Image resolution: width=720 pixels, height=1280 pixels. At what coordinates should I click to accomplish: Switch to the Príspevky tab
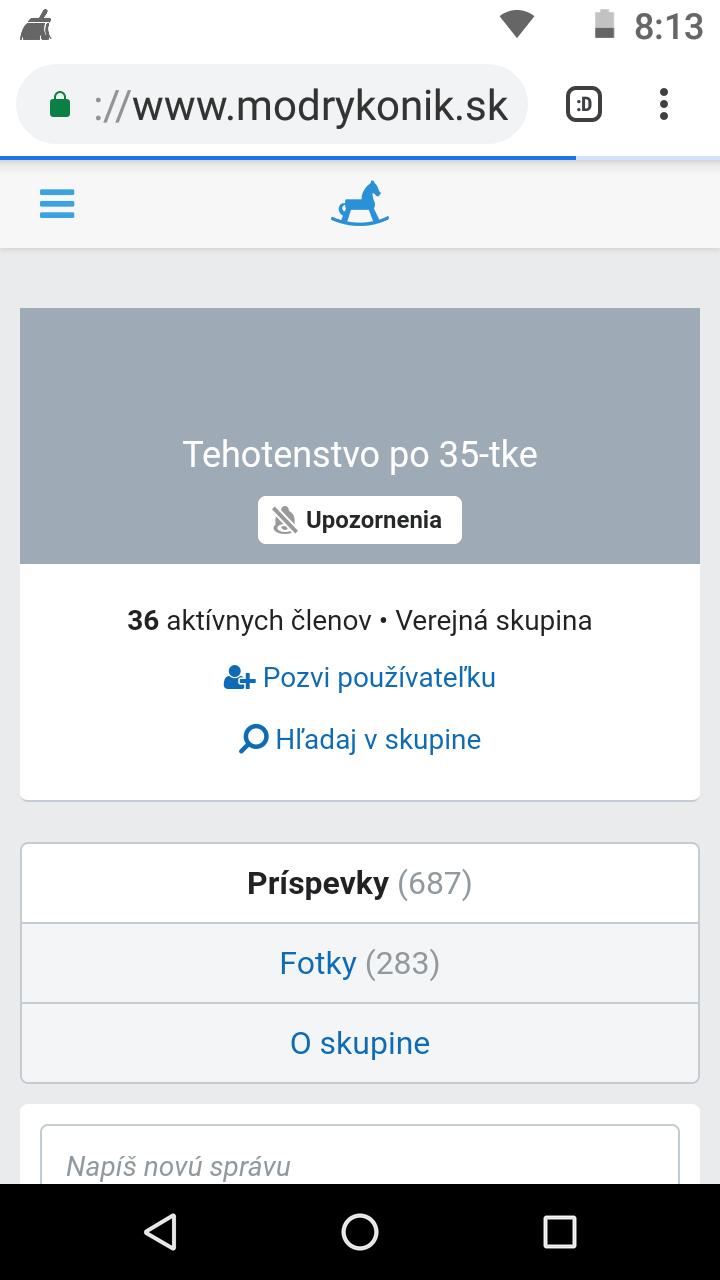pyautogui.click(x=360, y=884)
